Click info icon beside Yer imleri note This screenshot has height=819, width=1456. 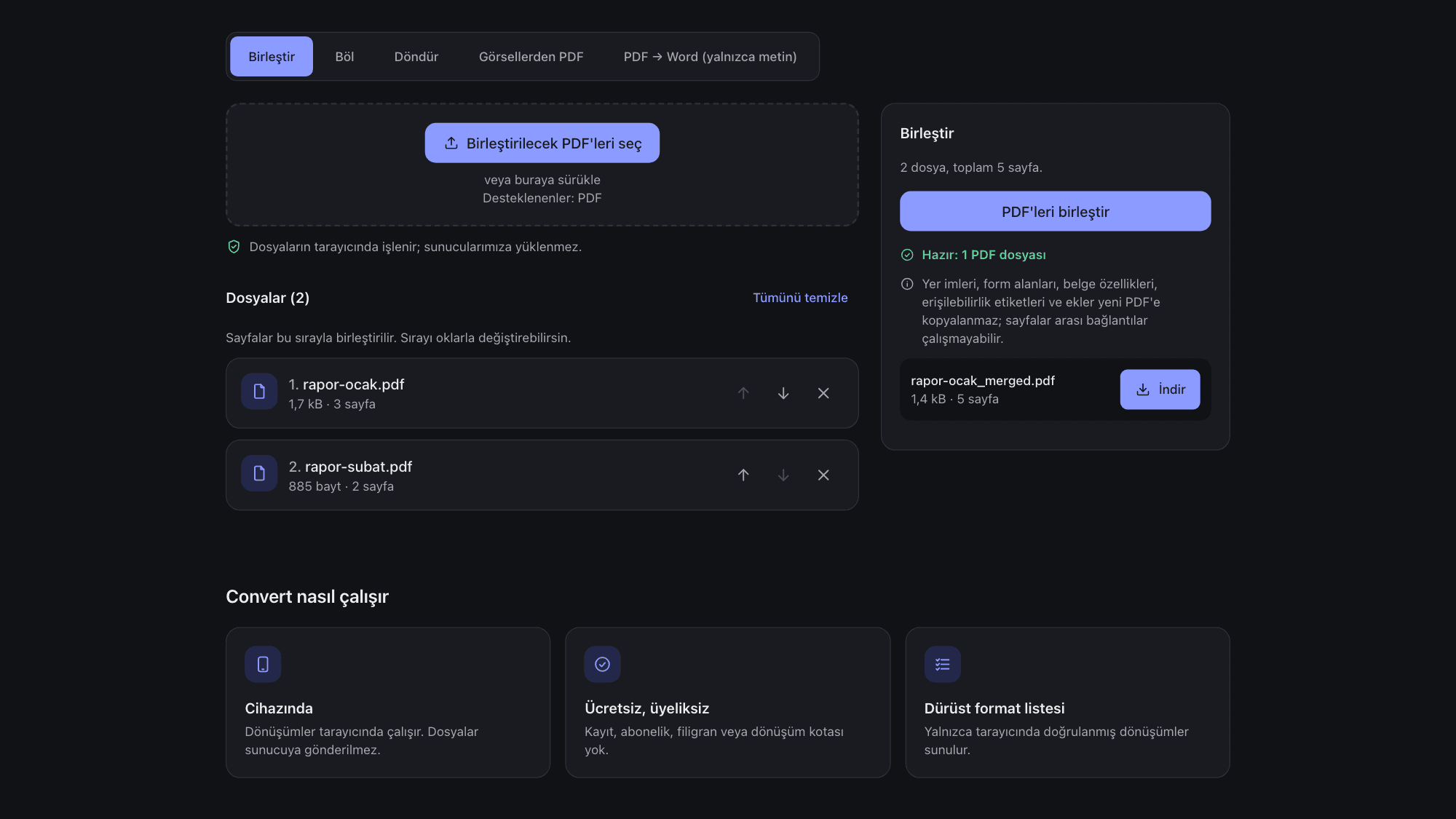coord(907,284)
